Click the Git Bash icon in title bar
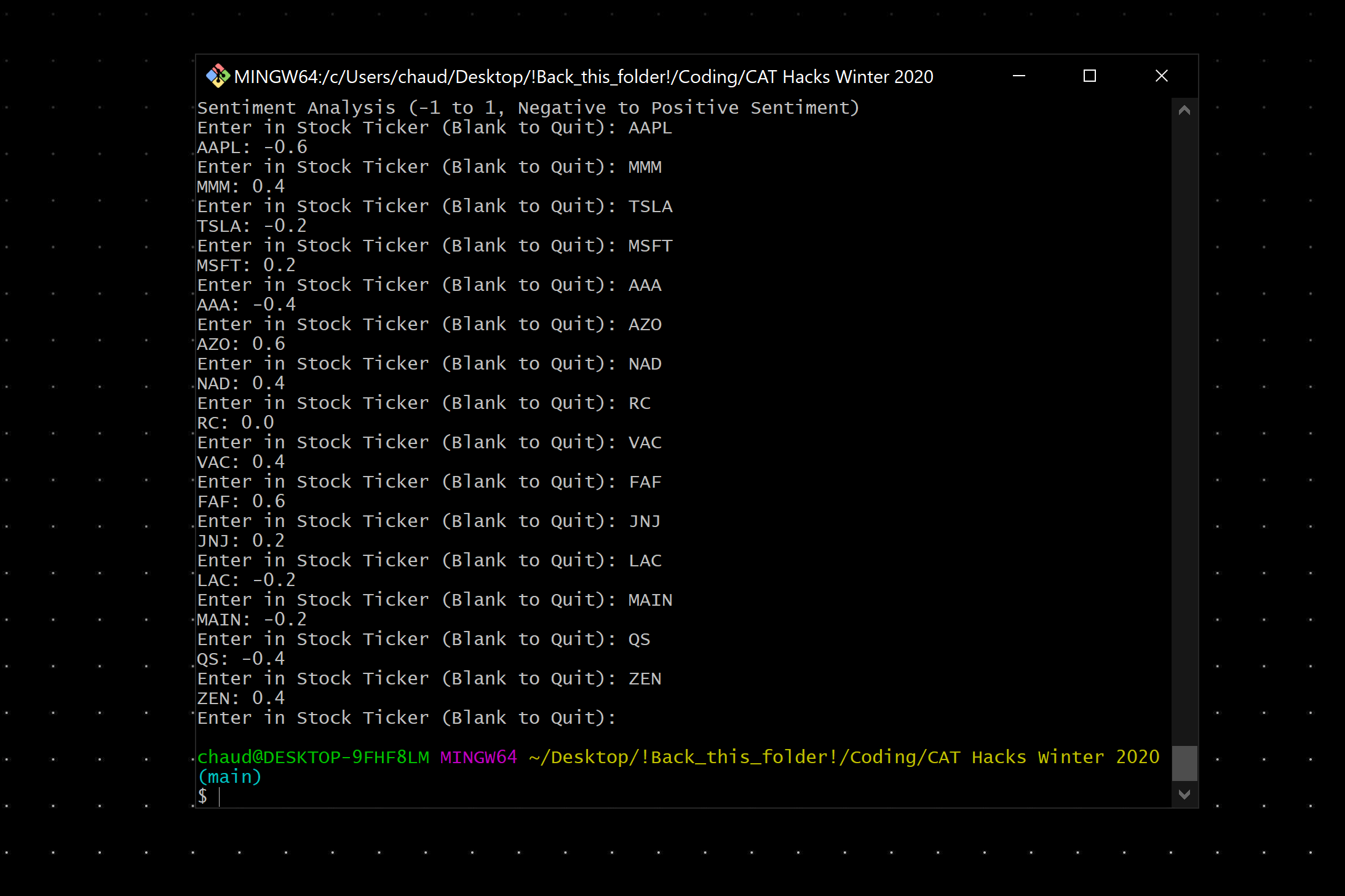The height and width of the screenshot is (896, 1345). (217, 76)
